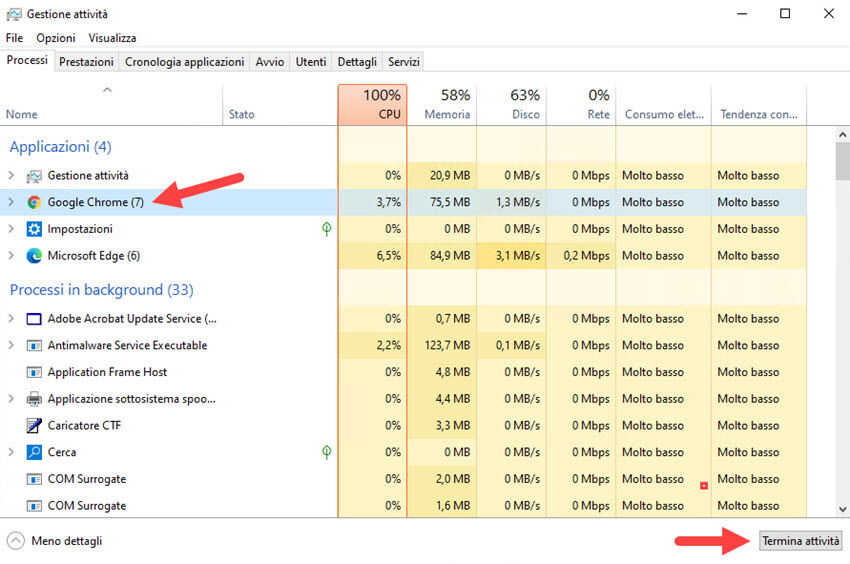
Task: Switch to the Prestazioni tab
Action: [x=86, y=62]
